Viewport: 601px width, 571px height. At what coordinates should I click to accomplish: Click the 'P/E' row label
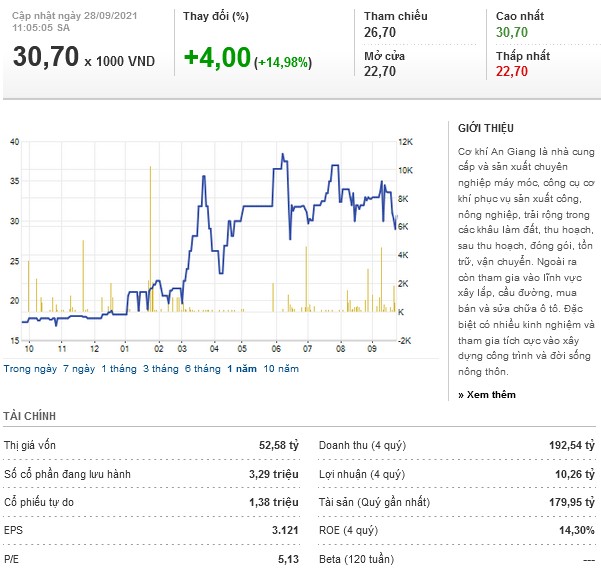point(11,559)
